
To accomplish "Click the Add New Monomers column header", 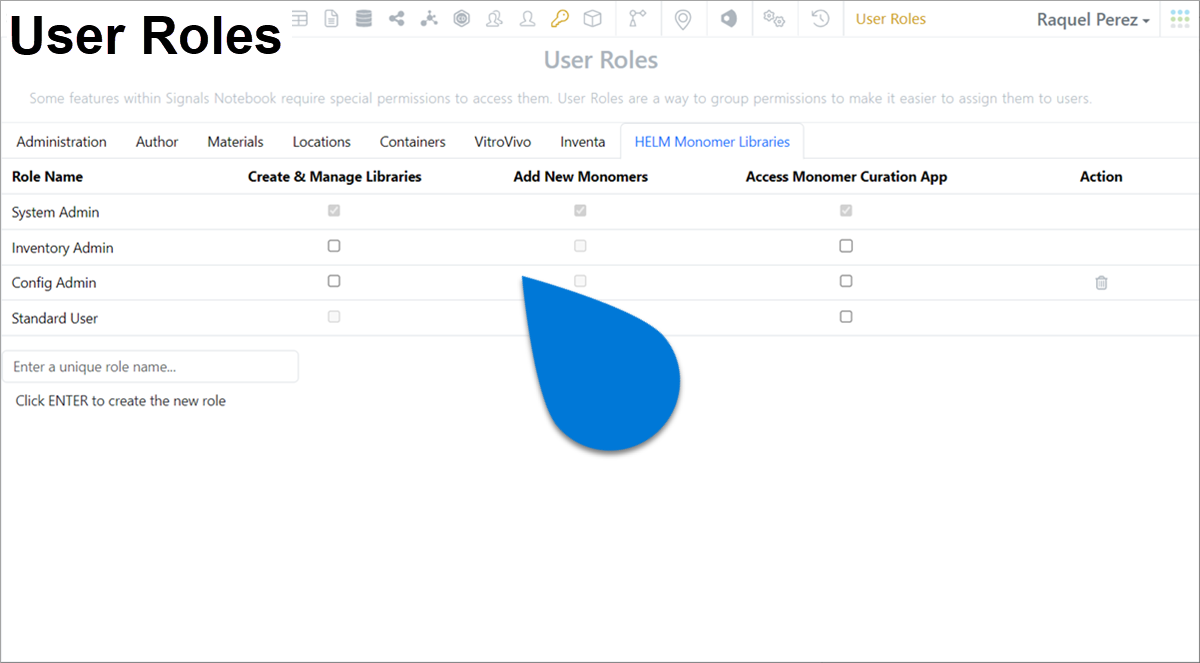I will coord(581,176).
